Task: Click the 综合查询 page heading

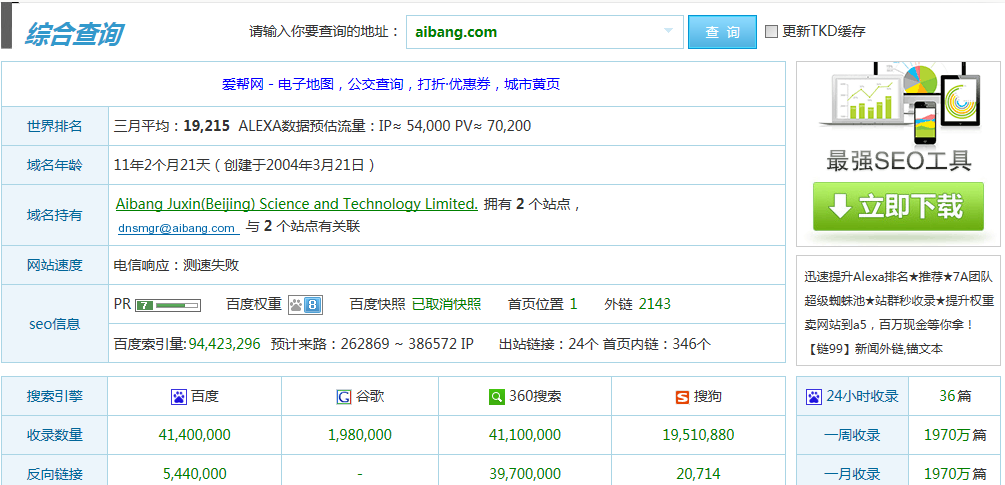Action: coord(74,33)
